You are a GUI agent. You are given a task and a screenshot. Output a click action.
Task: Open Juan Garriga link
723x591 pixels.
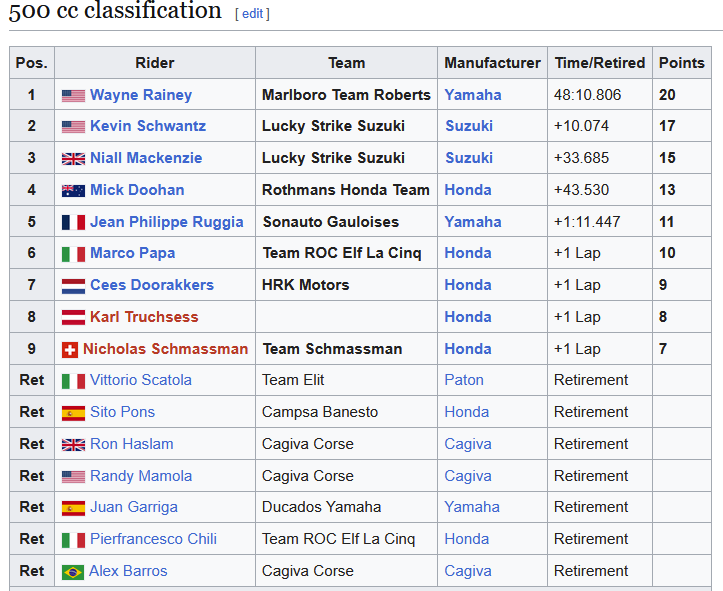click(x=134, y=507)
